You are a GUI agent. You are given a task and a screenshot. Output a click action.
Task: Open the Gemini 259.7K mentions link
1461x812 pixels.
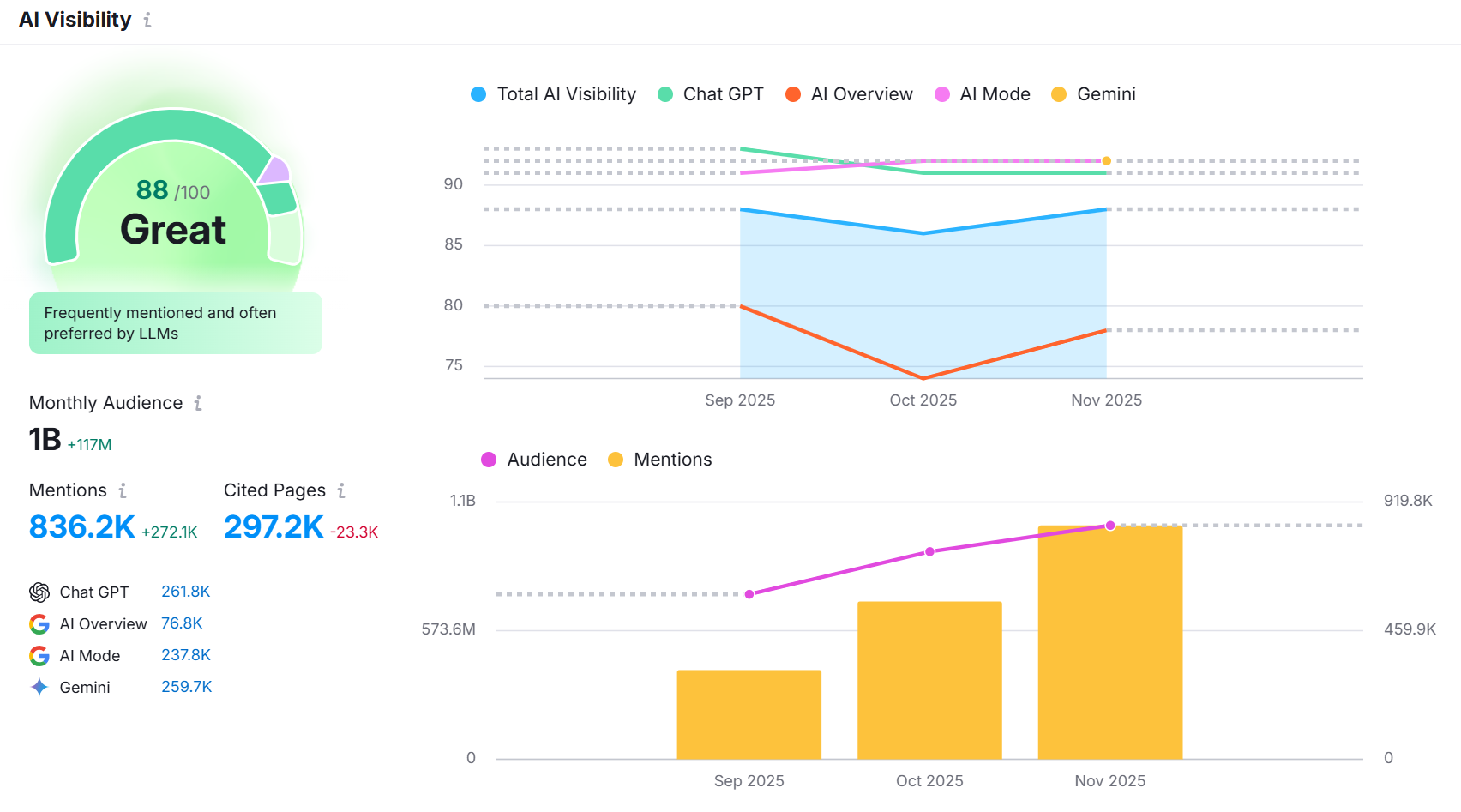pyautogui.click(x=186, y=687)
